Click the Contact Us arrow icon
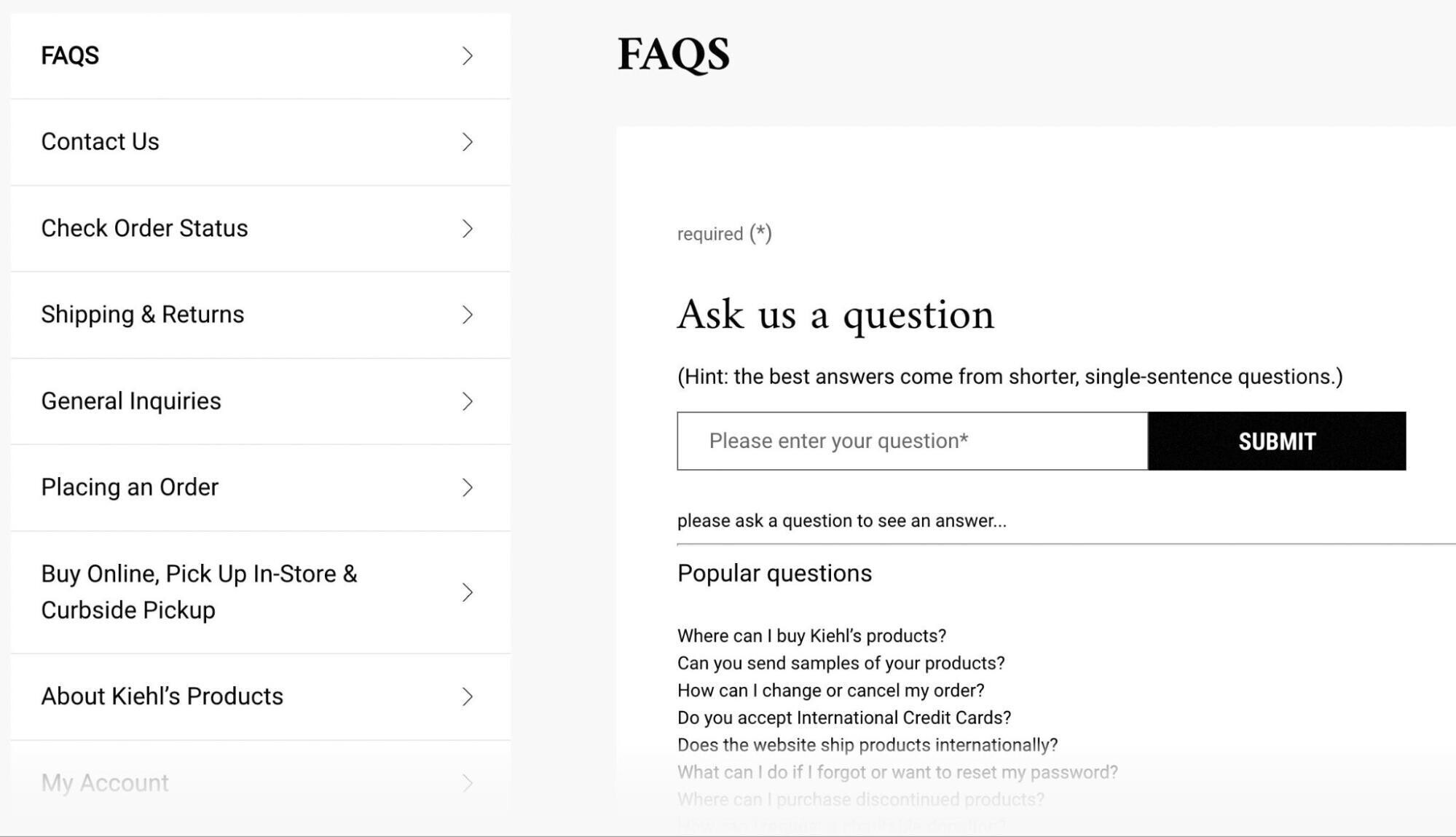This screenshot has height=837, width=1456. click(466, 142)
